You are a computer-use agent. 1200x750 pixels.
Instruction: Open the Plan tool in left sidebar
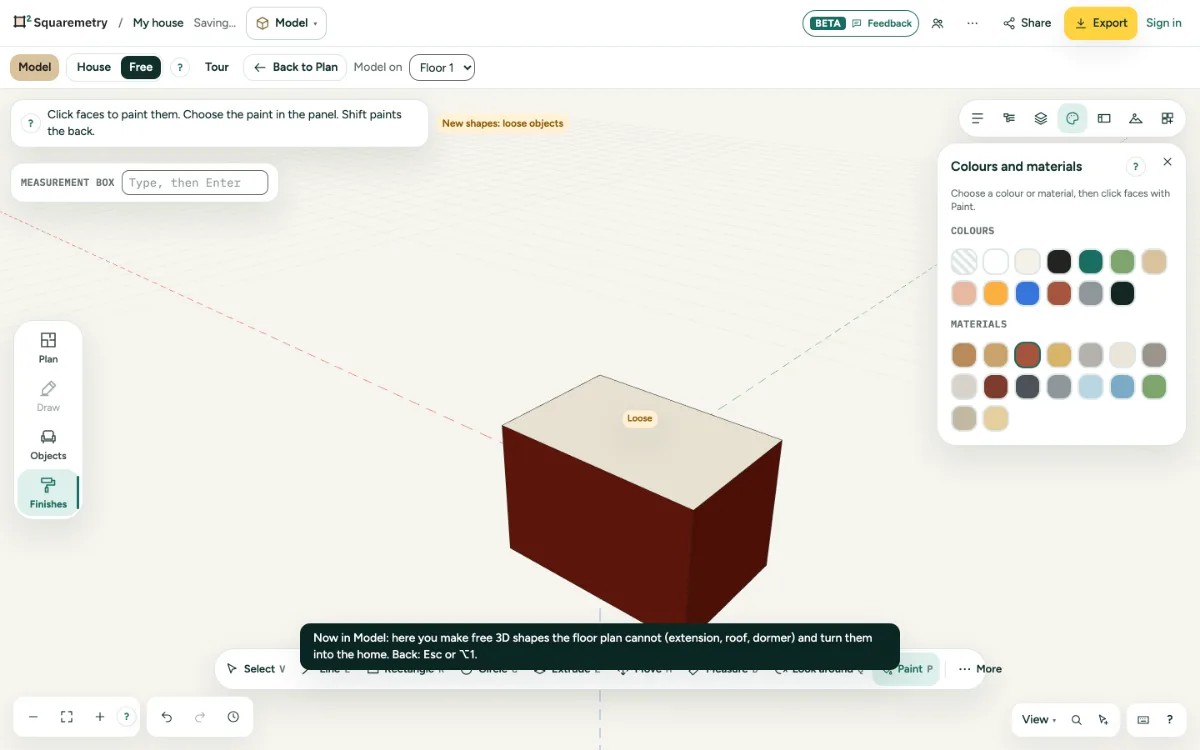tap(48, 347)
